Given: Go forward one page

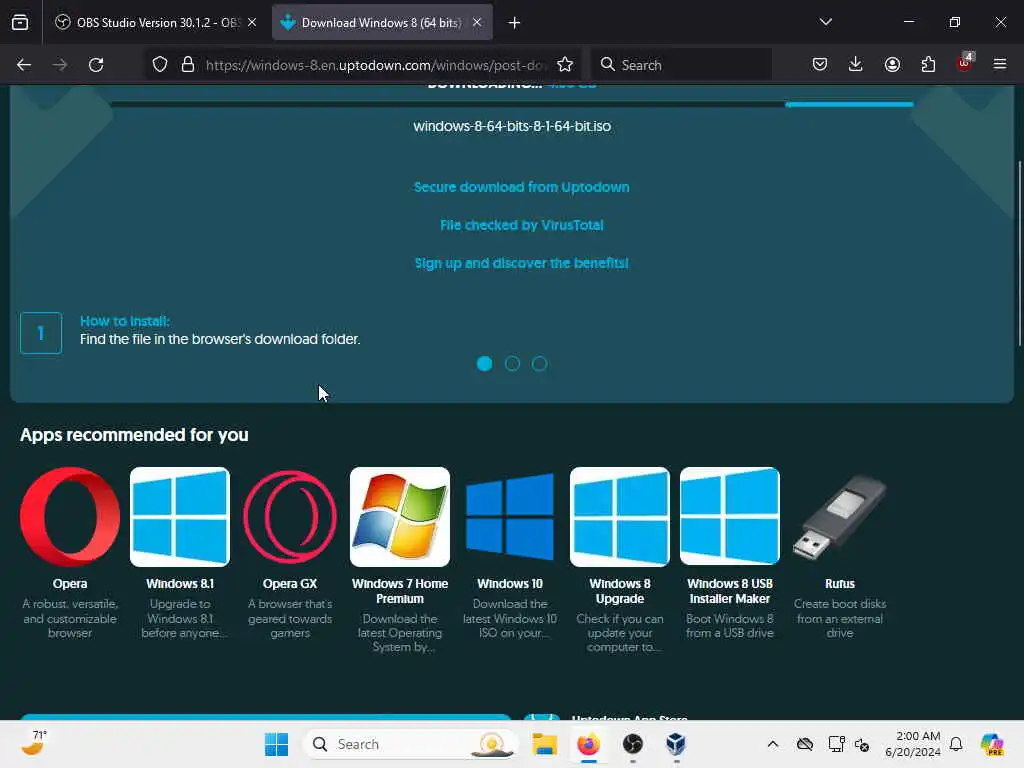Looking at the screenshot, I should pyautogui.click(x=59, y=65).
